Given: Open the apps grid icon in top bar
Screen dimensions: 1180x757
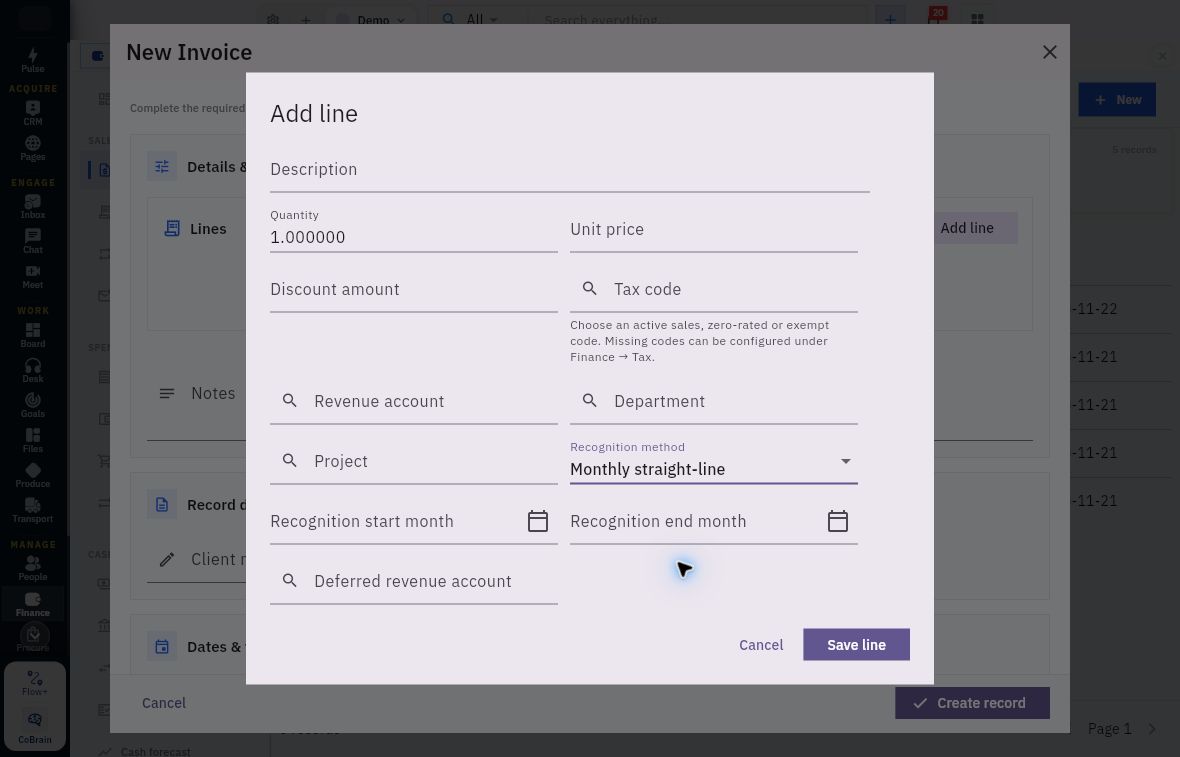Looking at the screenshot, I should pos(977,20).
